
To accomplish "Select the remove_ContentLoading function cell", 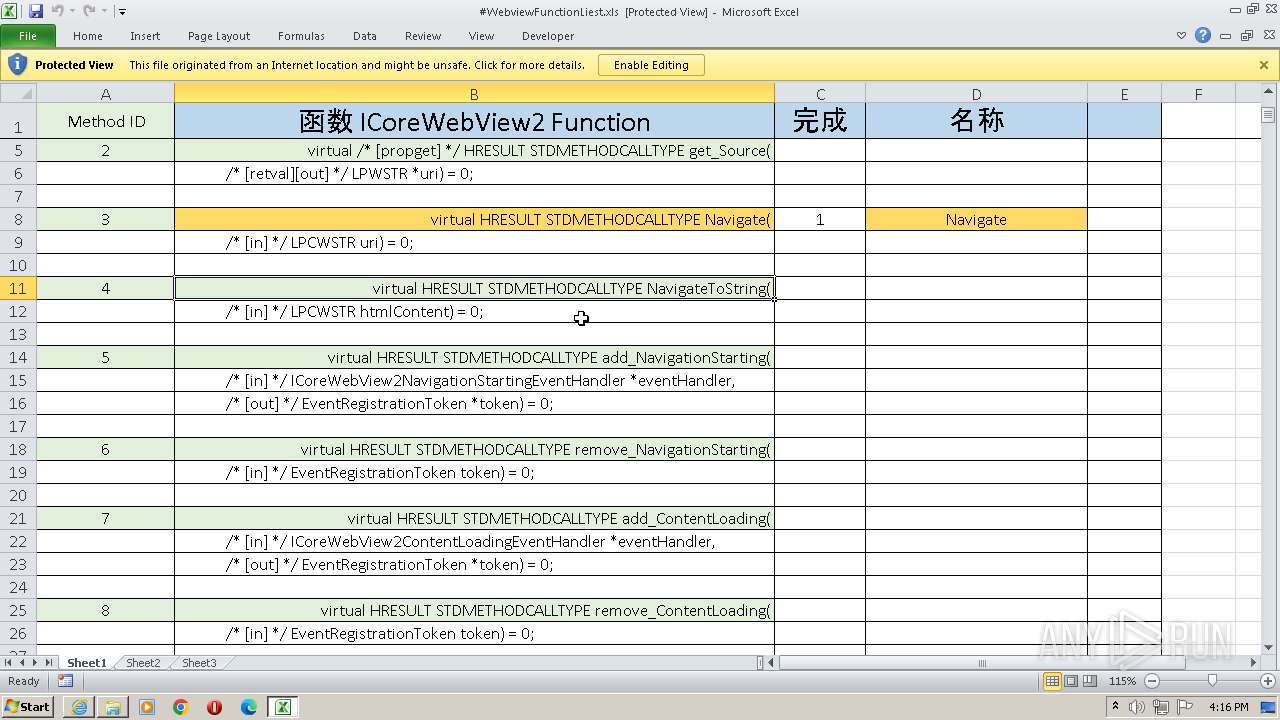I will 474,610.
